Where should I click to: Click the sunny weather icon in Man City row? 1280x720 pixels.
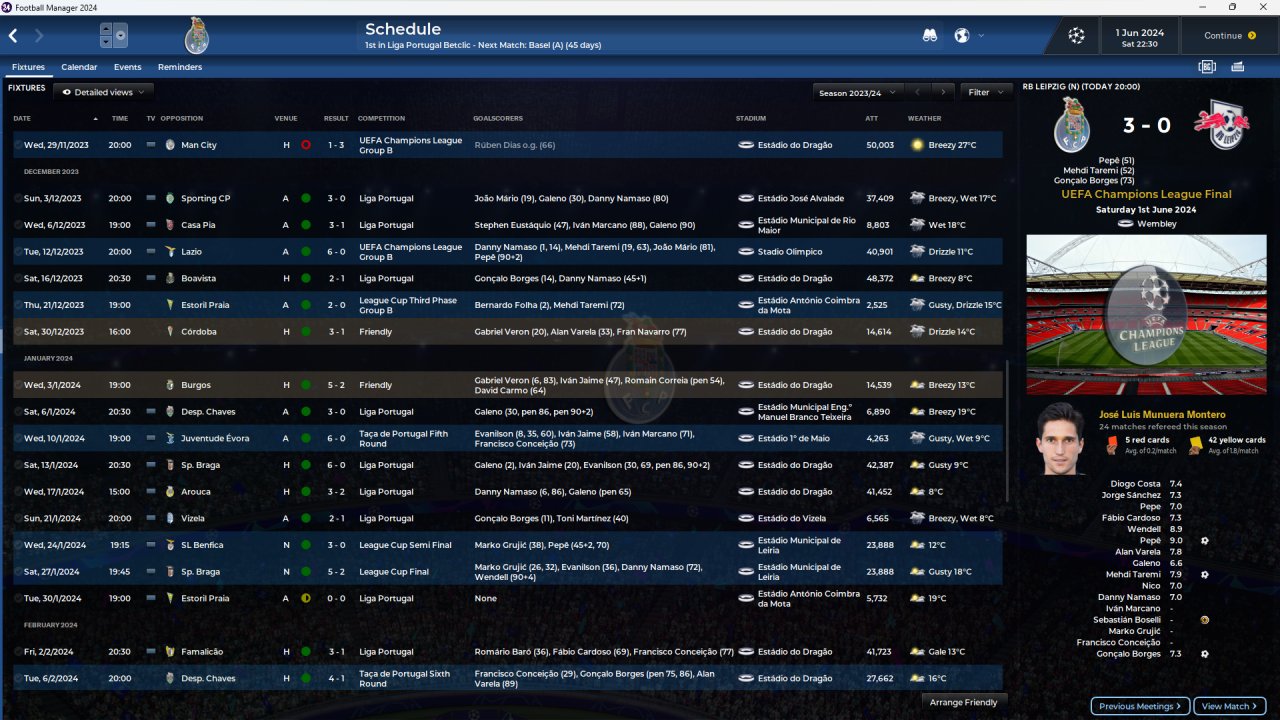917,145
